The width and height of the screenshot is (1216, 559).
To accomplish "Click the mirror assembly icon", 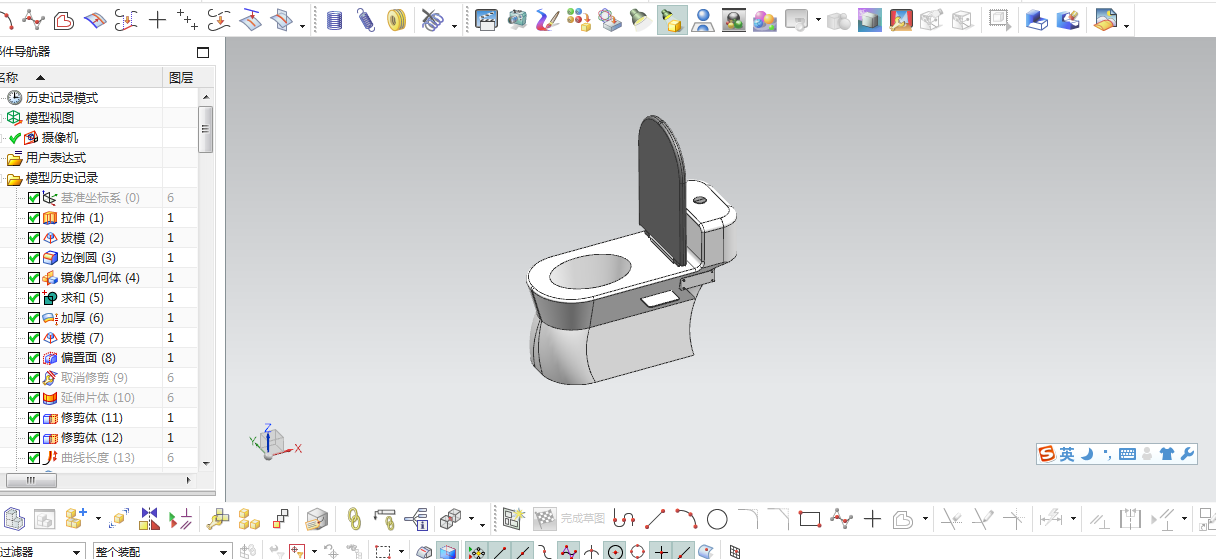I will click(x=150, y=519).
